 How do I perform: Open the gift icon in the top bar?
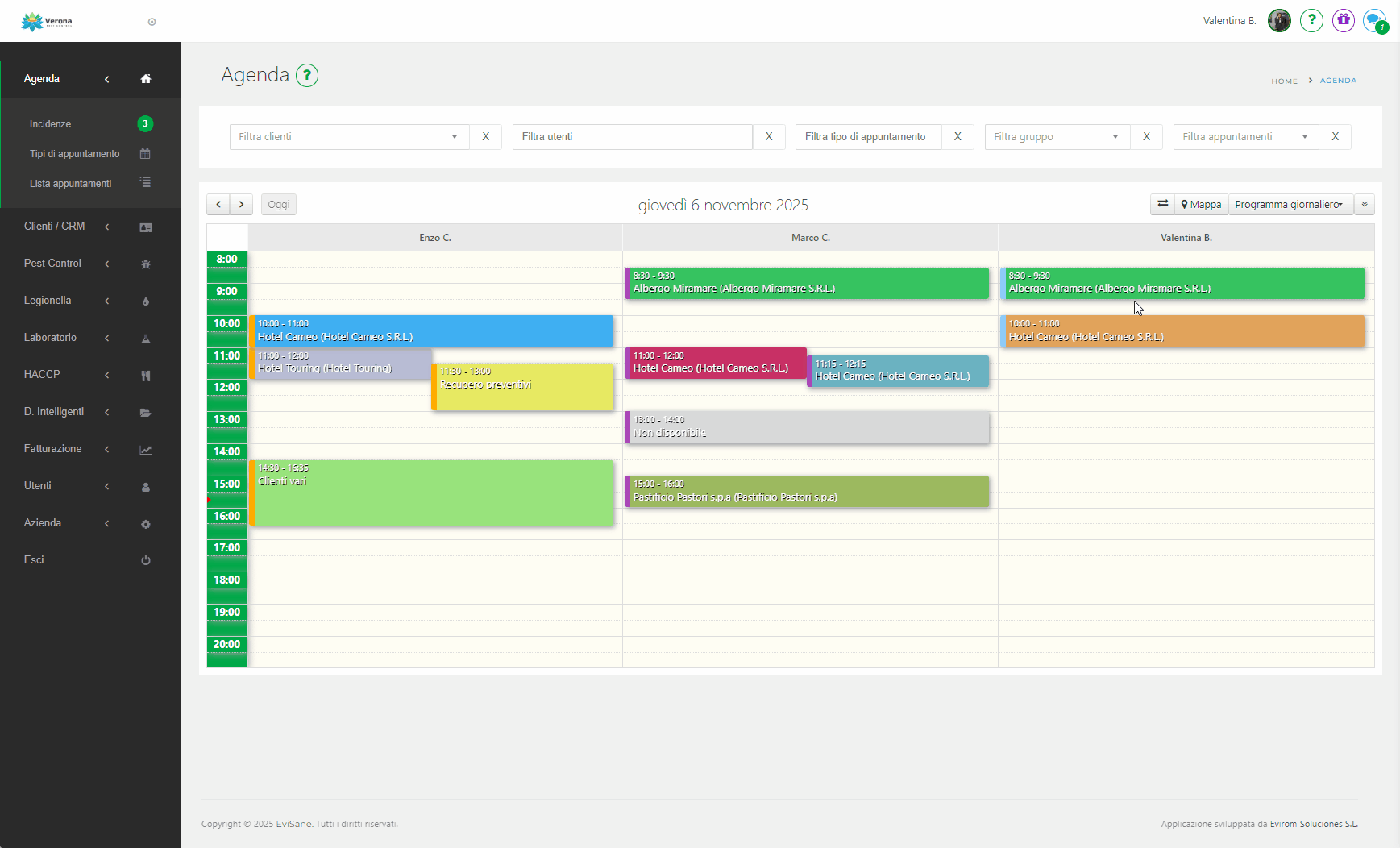1343,21
